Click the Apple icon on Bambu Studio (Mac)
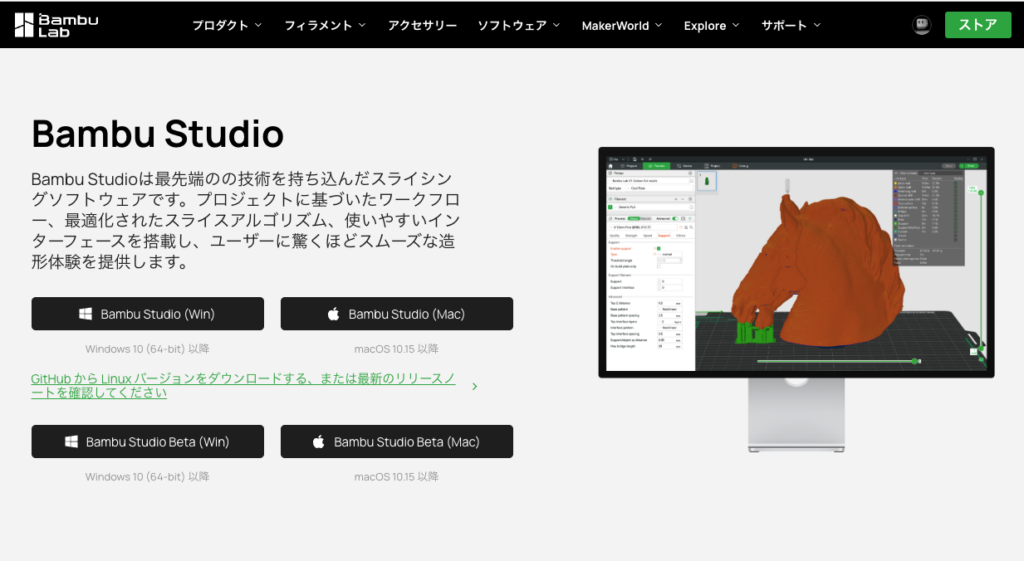 (334, 314)
